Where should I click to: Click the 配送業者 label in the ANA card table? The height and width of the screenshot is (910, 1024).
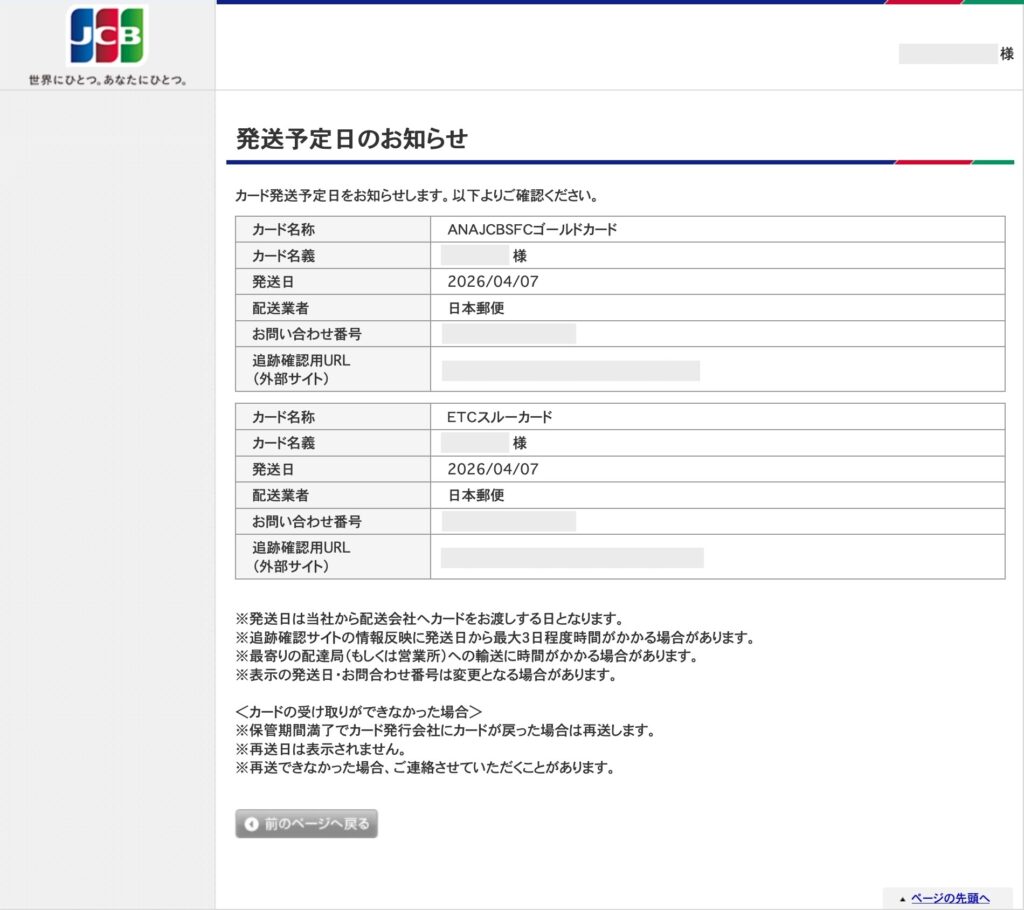click(x=280, y=308)
